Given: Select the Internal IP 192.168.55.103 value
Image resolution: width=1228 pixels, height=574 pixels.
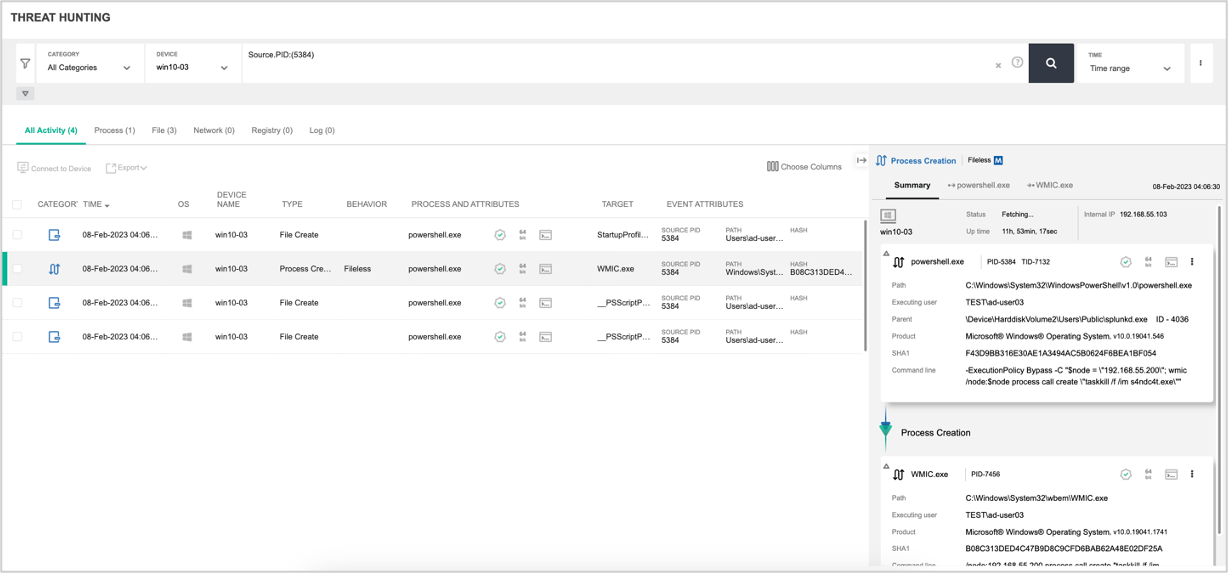Looking at the screenshot, I should click(x=1143, y=214).
